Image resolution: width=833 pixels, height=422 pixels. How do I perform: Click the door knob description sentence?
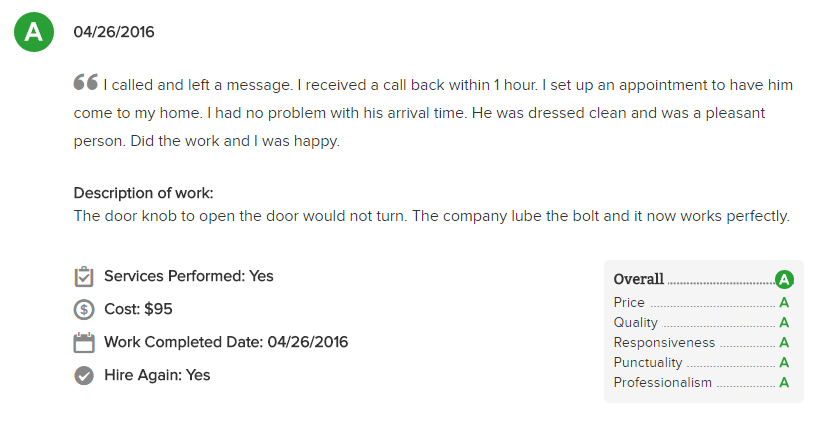[431, 216]
